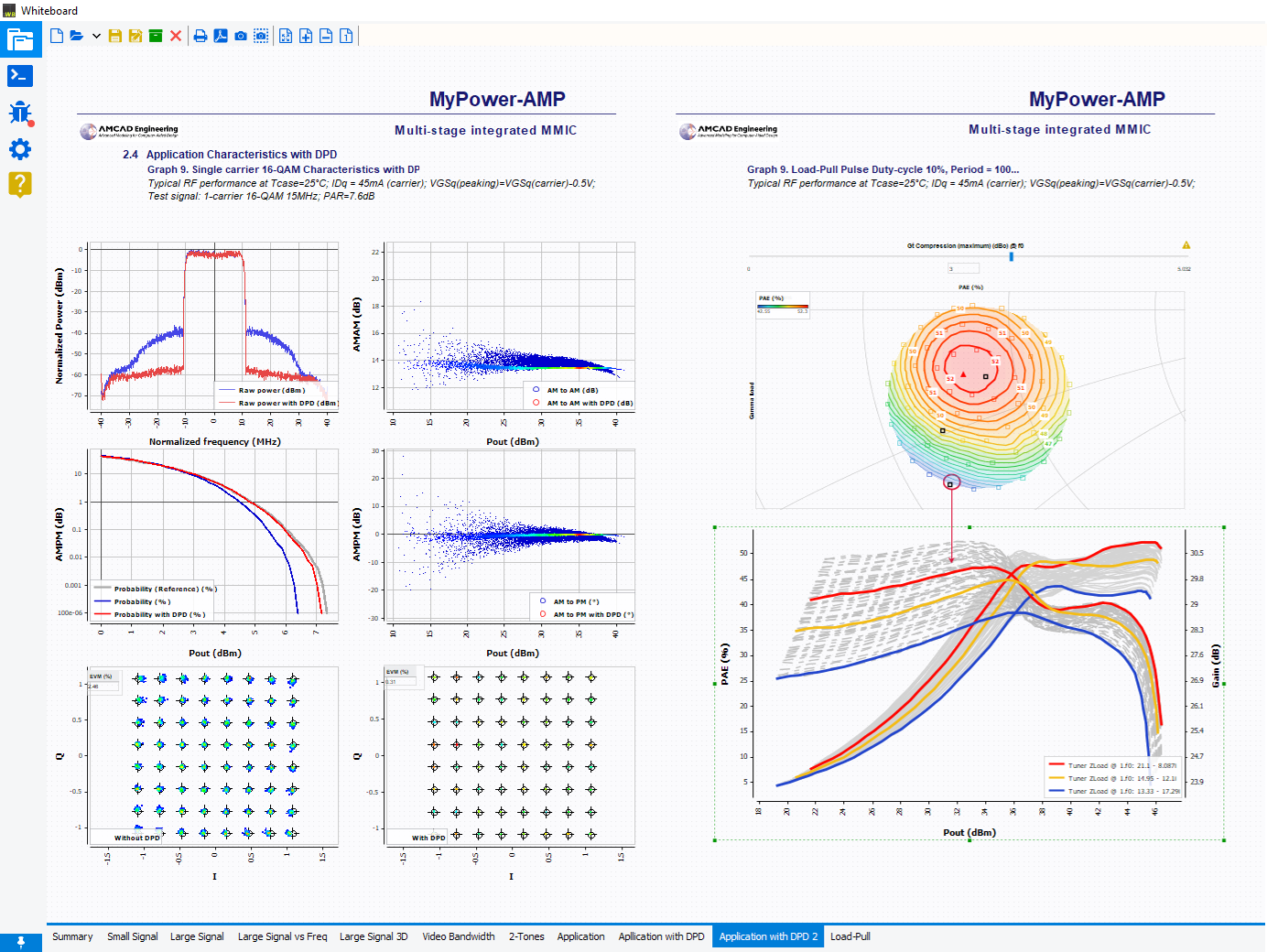Export to PDF with the PDF icon
Viewport: 1267px width, 952px height.
click(x=221, y=36)
